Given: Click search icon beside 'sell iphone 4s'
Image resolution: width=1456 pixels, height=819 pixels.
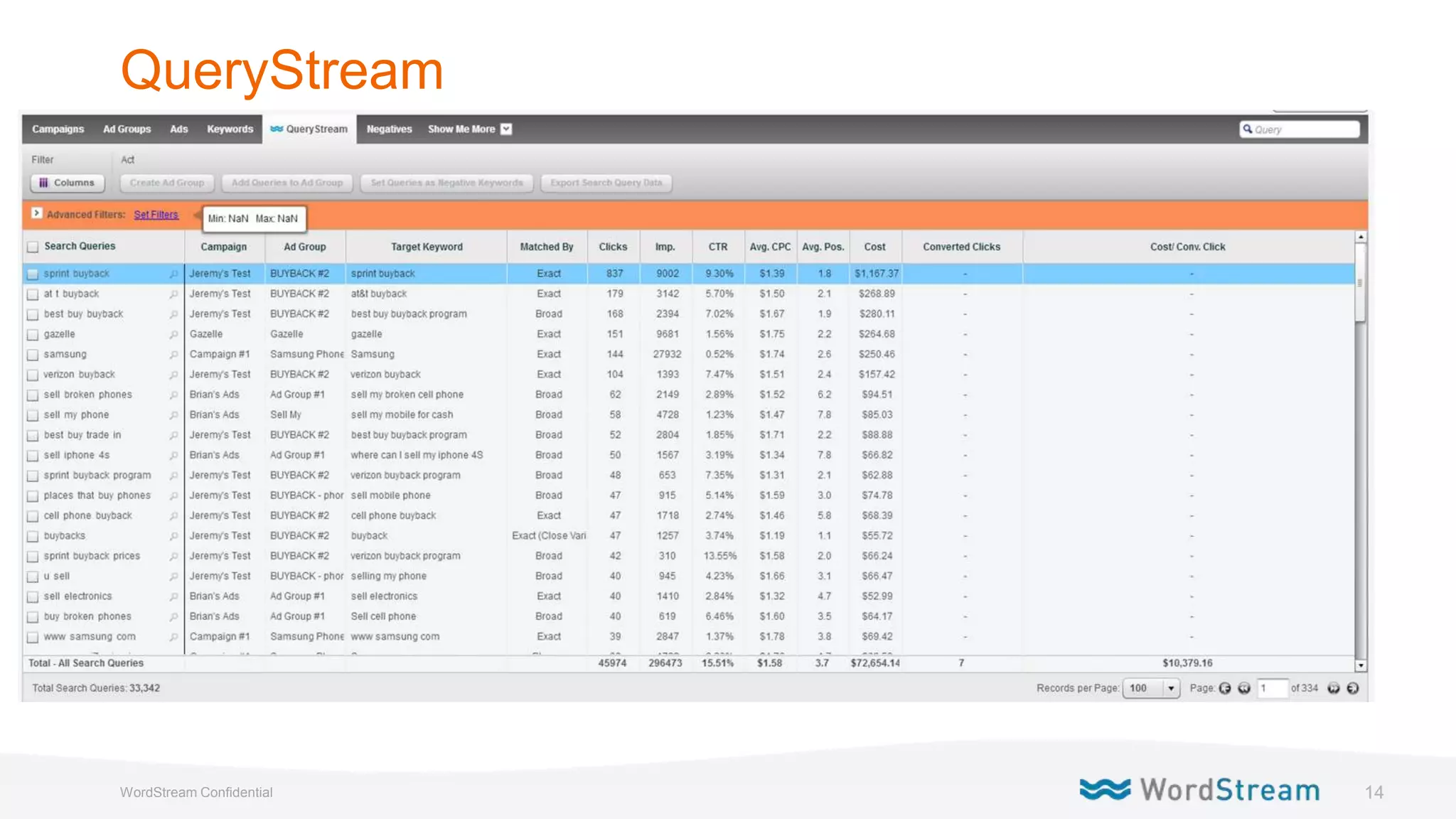Looking at the screenshot, I should tap(173, 455).
